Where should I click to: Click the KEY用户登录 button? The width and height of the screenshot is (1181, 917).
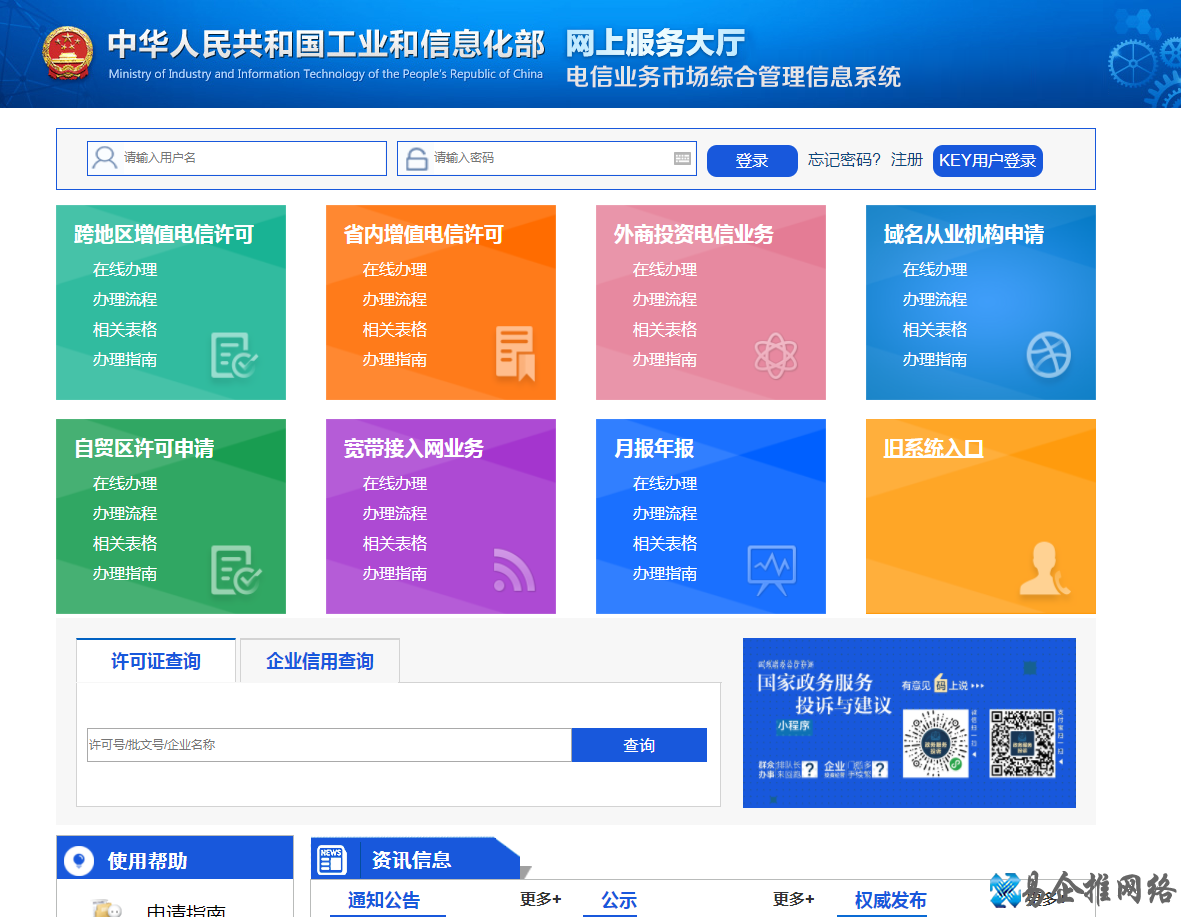coord(988,160)
